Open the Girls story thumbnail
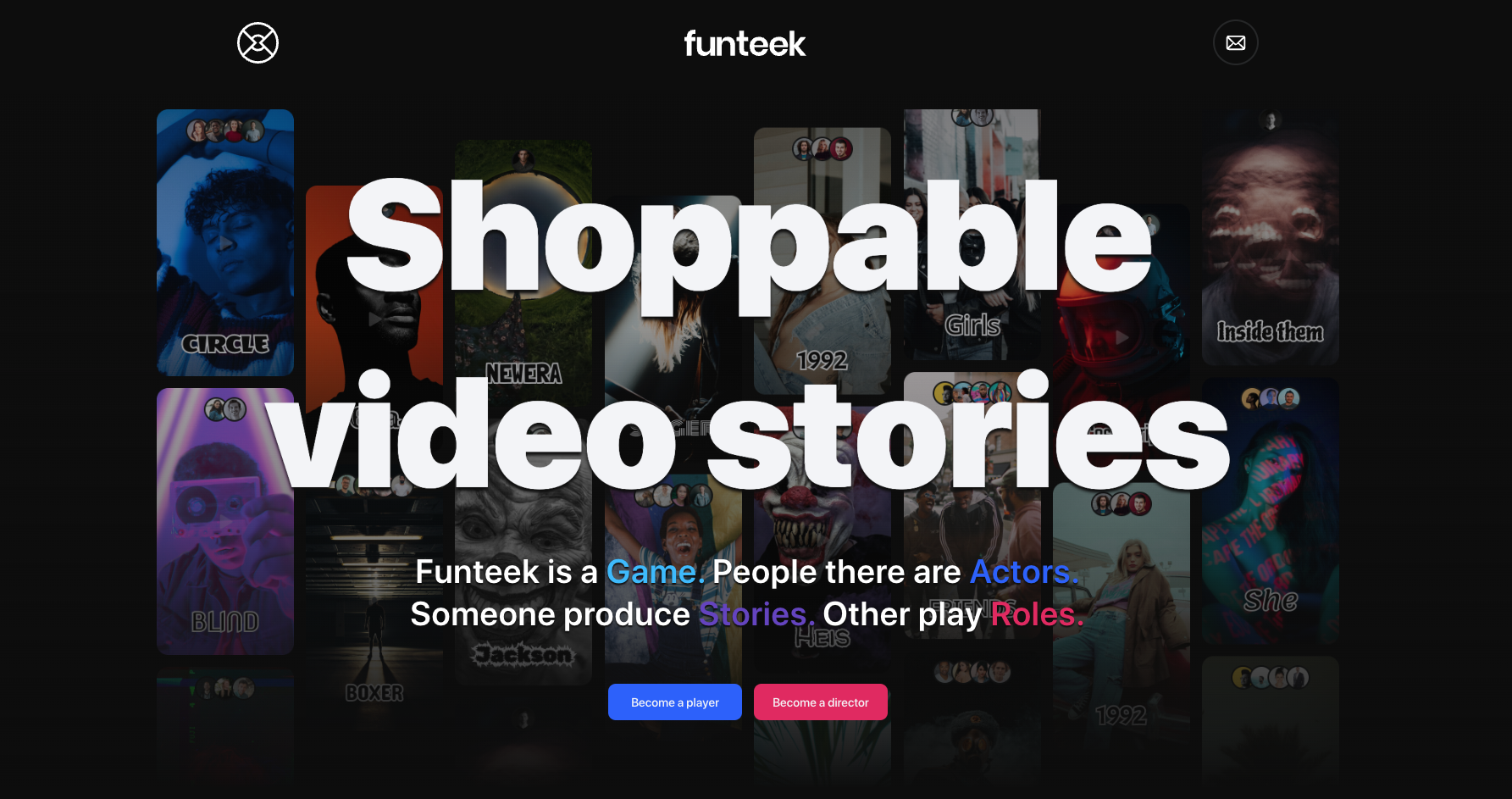 (x=972, y=235)
